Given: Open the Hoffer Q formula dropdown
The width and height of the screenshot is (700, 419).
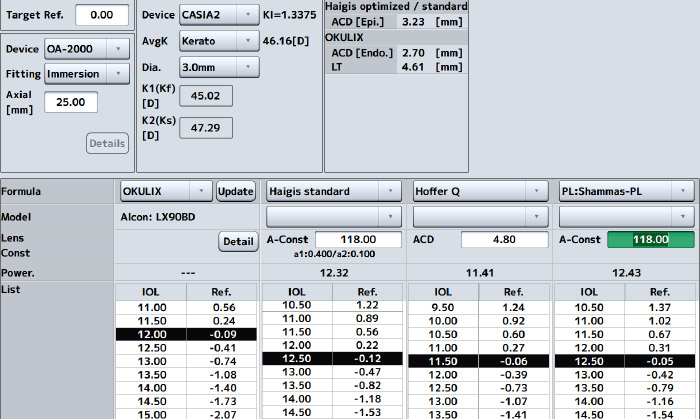Looking at the screenshot, I should pyautogui.click(x=480, y=191).
